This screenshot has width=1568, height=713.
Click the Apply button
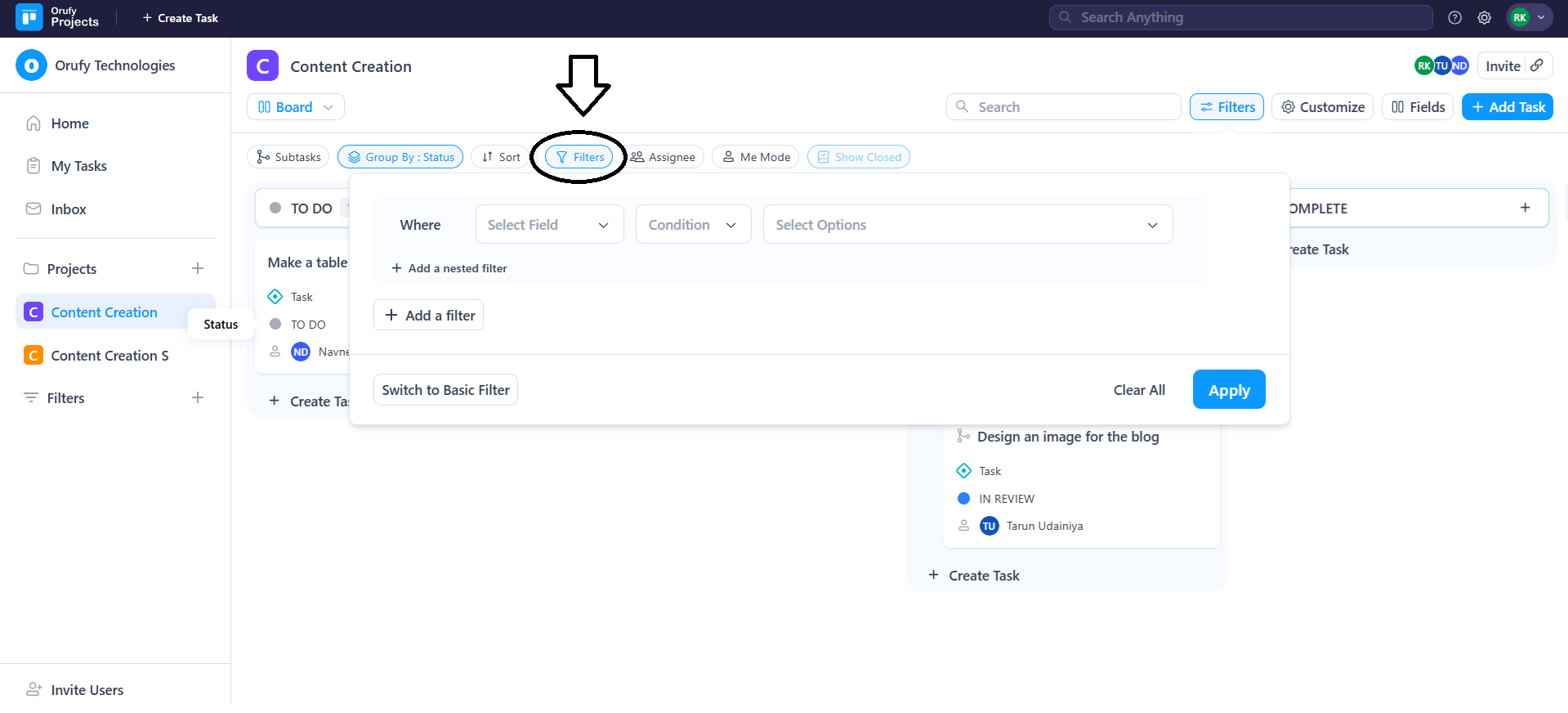coord(1228,390)
